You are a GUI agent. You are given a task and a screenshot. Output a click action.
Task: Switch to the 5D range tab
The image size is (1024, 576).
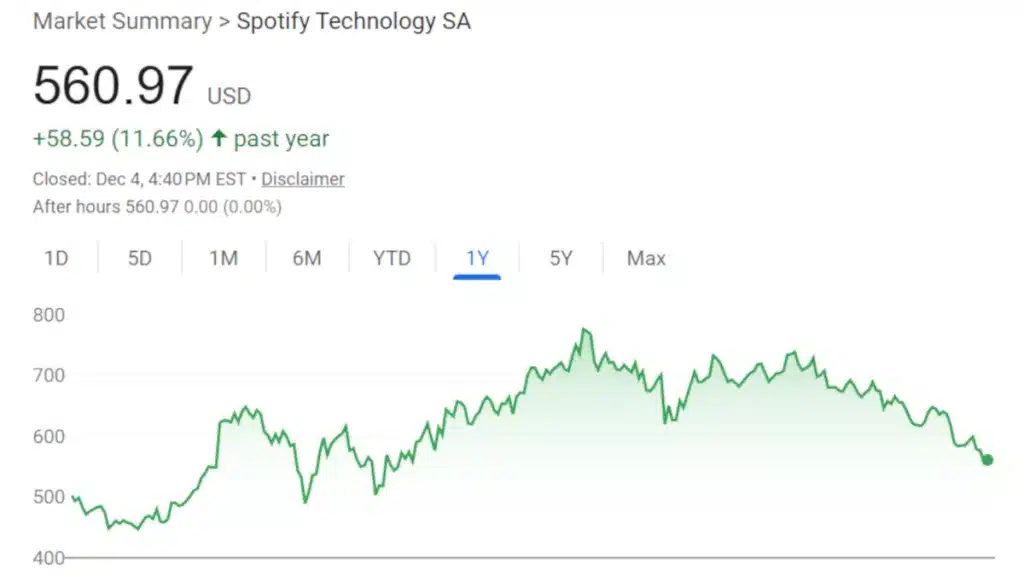coord(140,258)
